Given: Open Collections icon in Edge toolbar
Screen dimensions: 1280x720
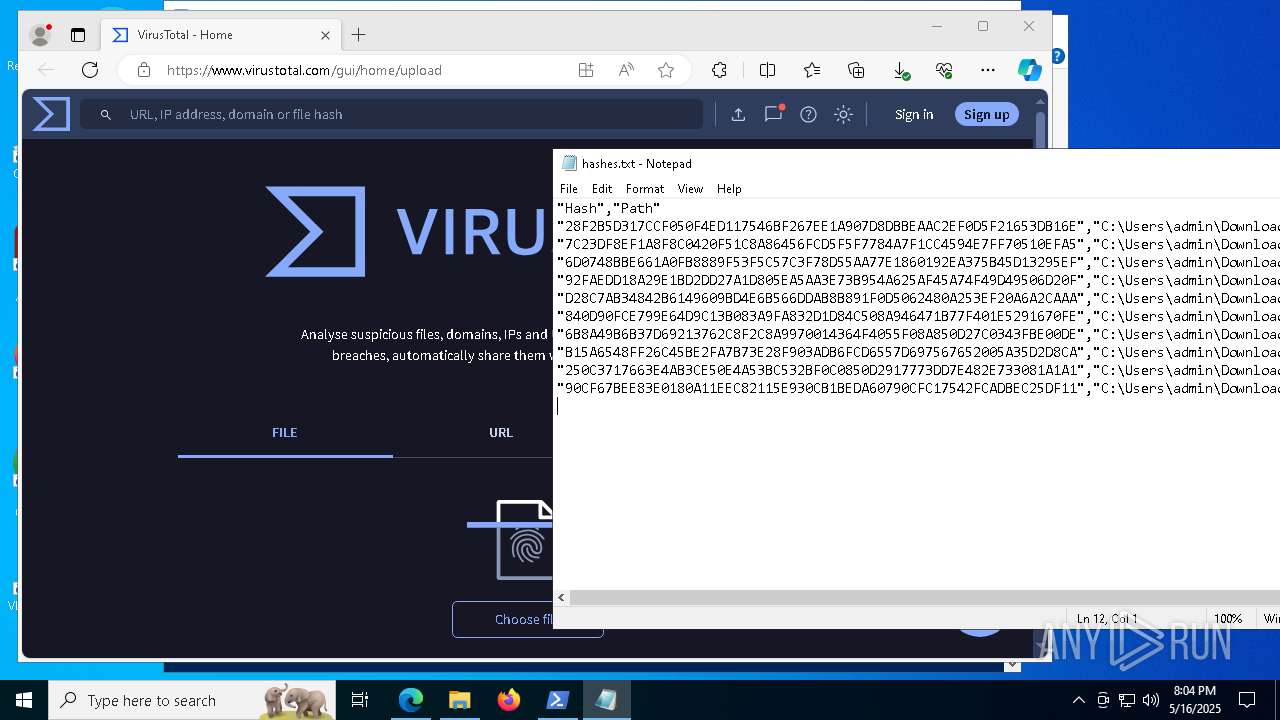Looking at the screenshot, I should click(x=856, y=70).
